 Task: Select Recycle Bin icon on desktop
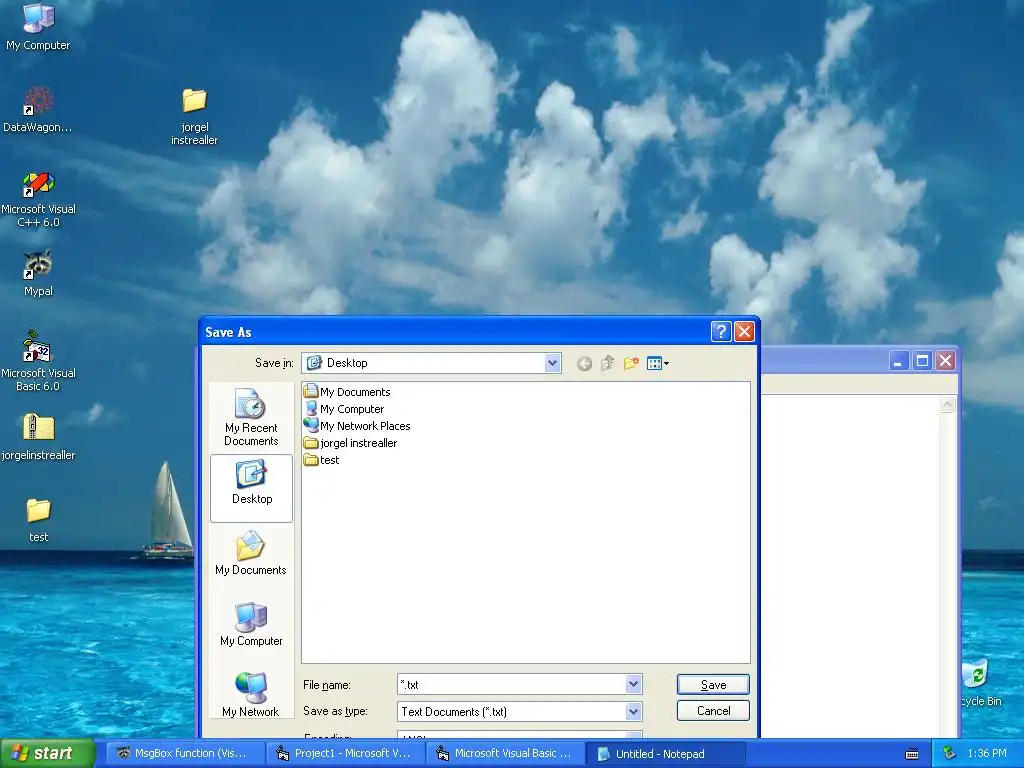pyautogui.click(x=980, y=682)
